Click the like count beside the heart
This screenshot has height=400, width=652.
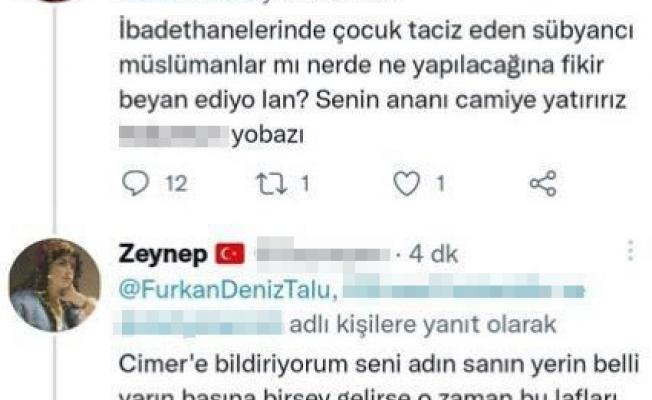click(441, 184)
